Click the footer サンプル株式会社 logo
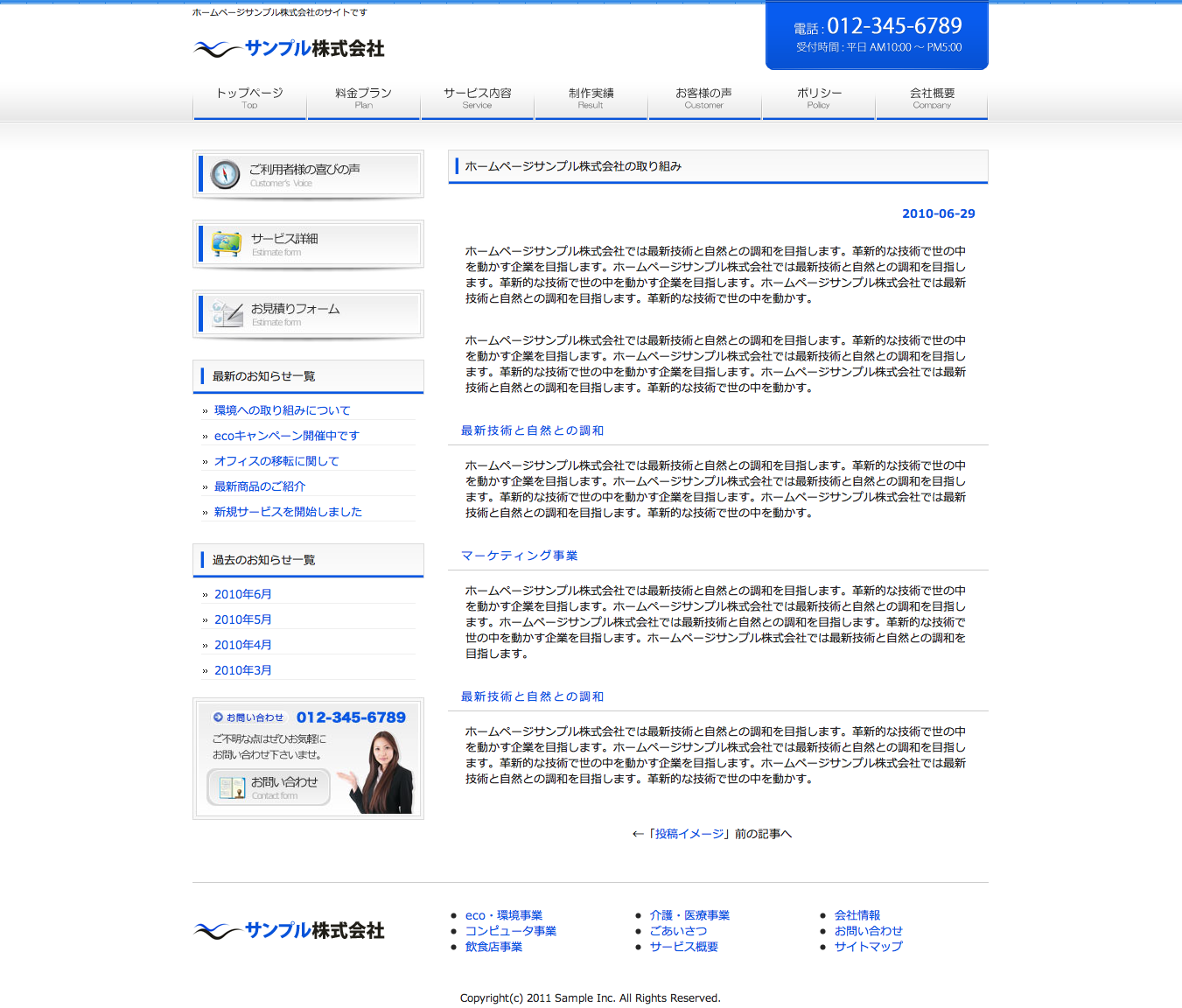The width and height of the screenshot is (1182, 1008). pos(289,930)
